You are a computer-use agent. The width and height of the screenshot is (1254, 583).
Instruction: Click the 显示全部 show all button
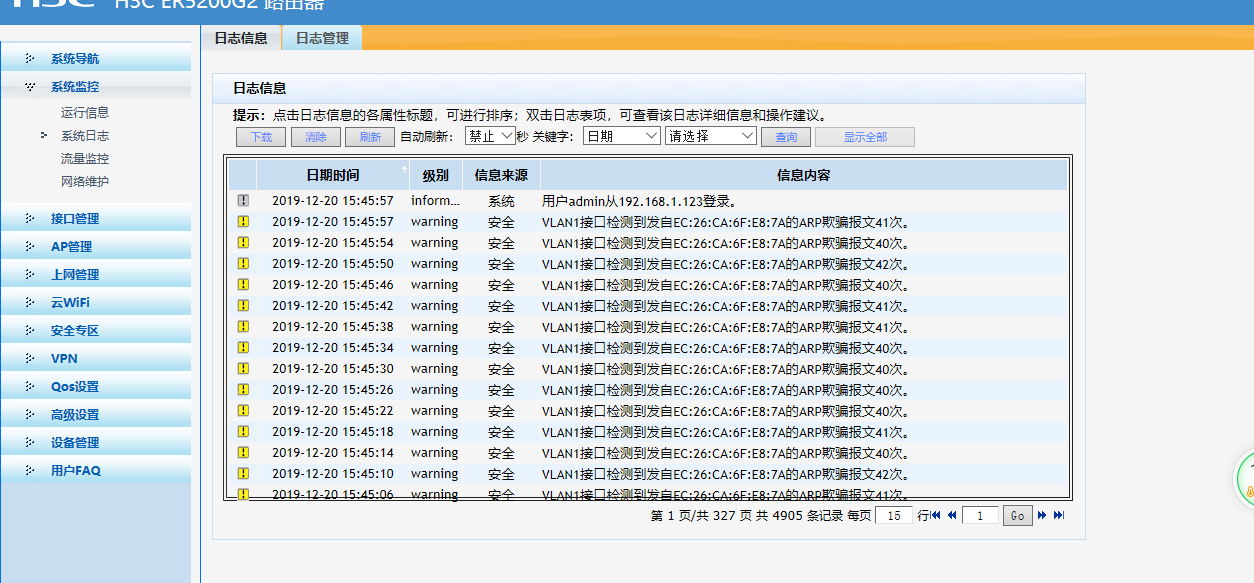tap(865, 137)
